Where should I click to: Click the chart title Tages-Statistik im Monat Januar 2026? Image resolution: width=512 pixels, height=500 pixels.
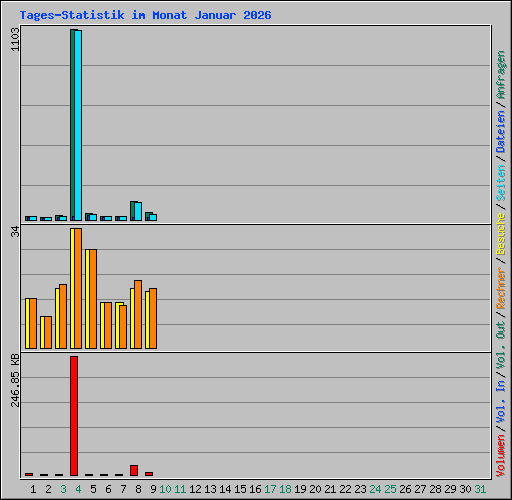click(x=145, y=15)
